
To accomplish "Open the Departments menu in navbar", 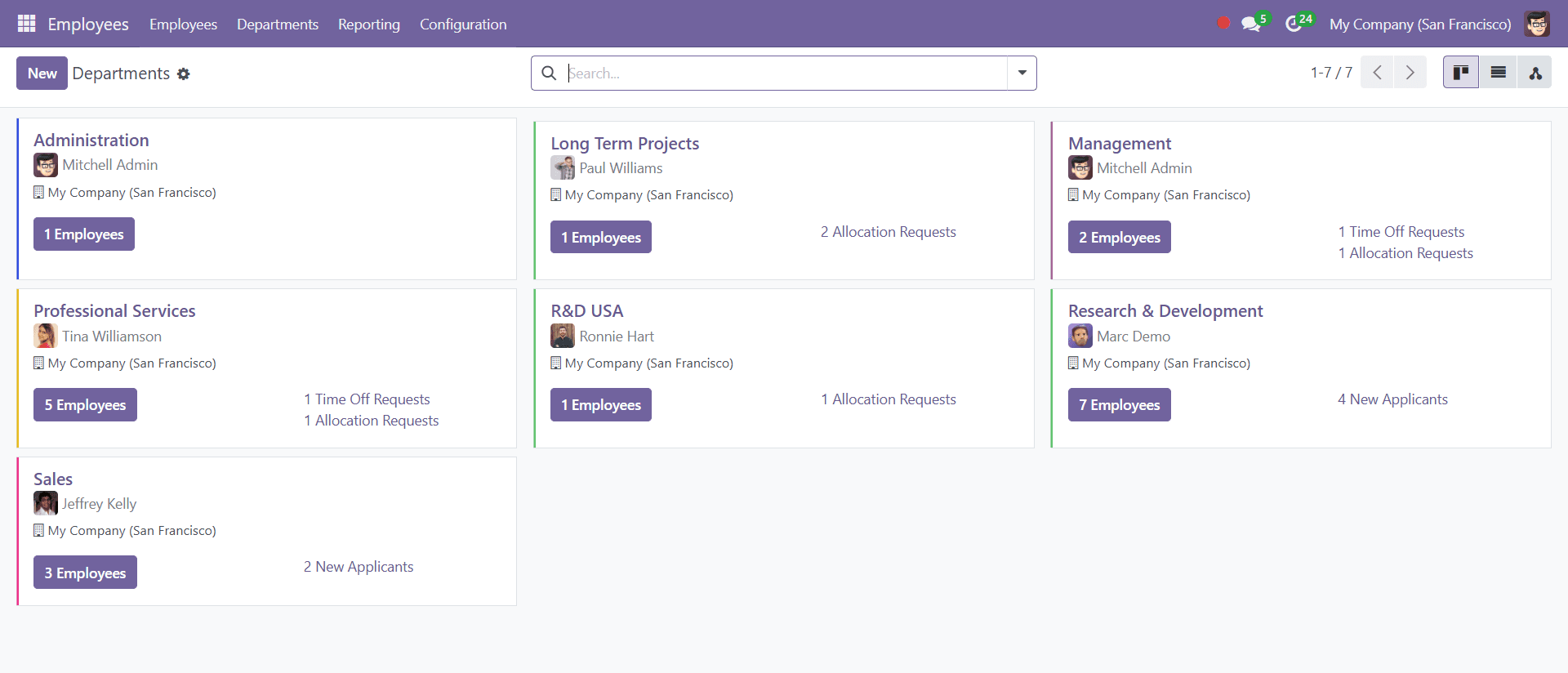I will [278, 24].
